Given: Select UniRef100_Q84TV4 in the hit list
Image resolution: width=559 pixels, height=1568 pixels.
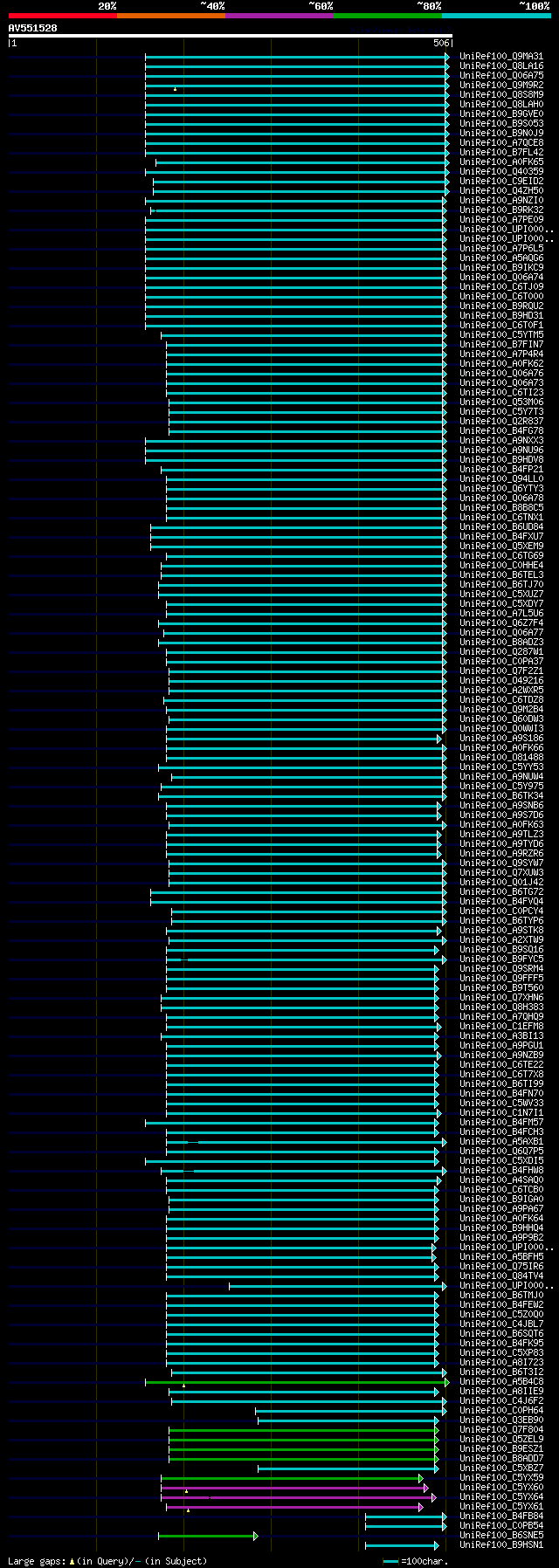Looking at the screenshot, I should click(501, 1276).
